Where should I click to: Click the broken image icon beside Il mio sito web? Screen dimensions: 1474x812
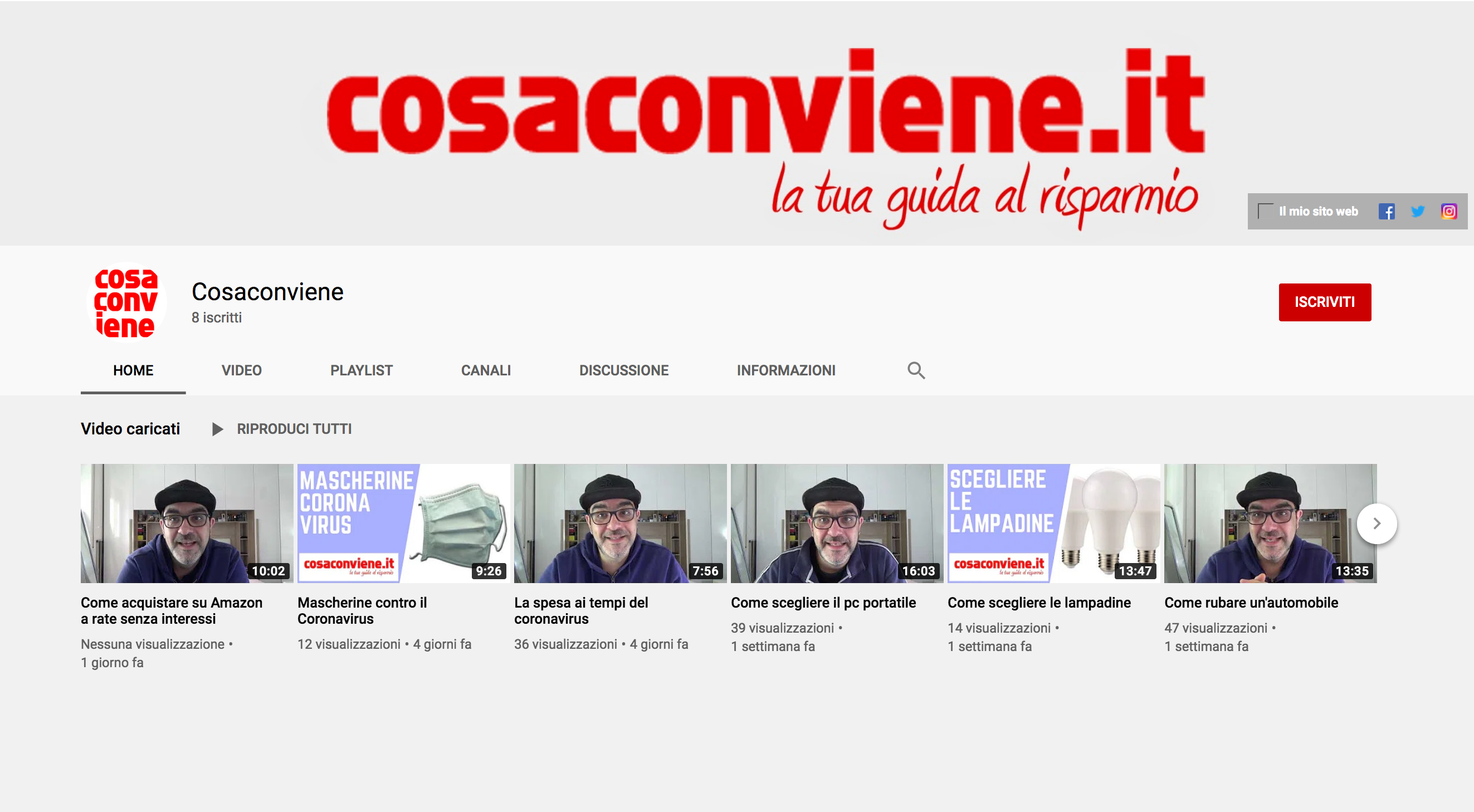point(1265,211)
